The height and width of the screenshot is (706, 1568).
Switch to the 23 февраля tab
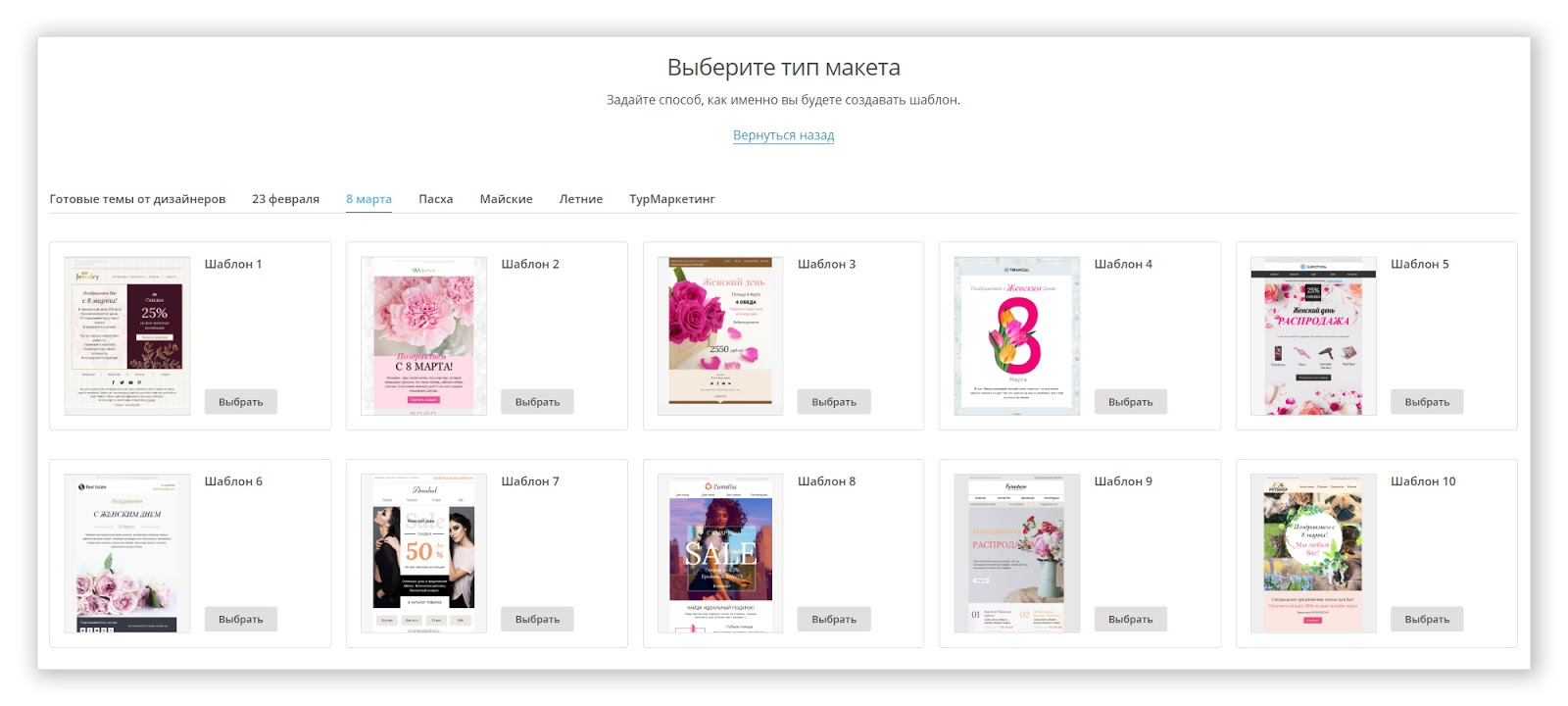click(x=285, y=199)
